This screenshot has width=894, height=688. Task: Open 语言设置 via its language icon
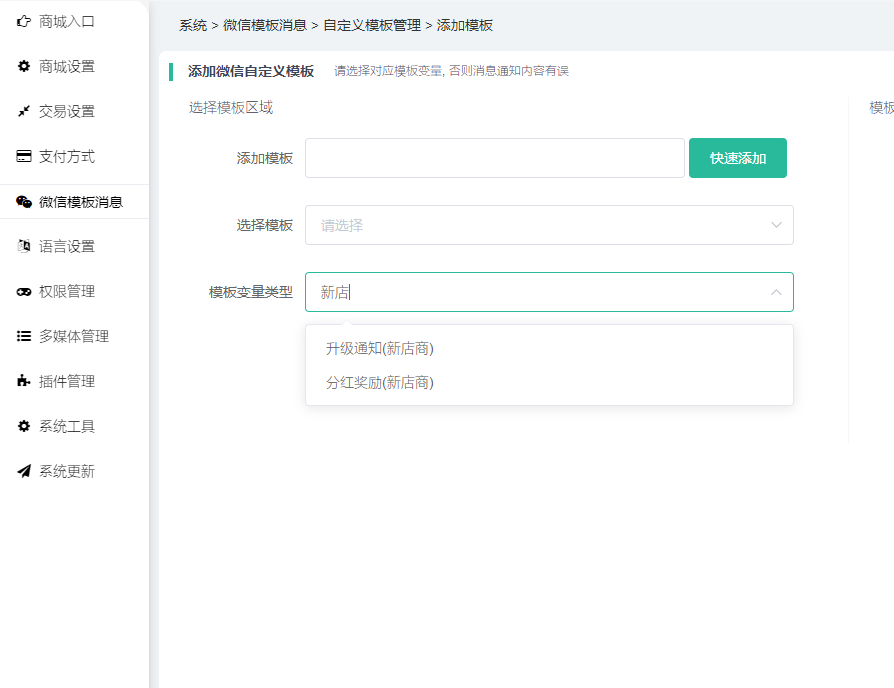click(24, 246)
